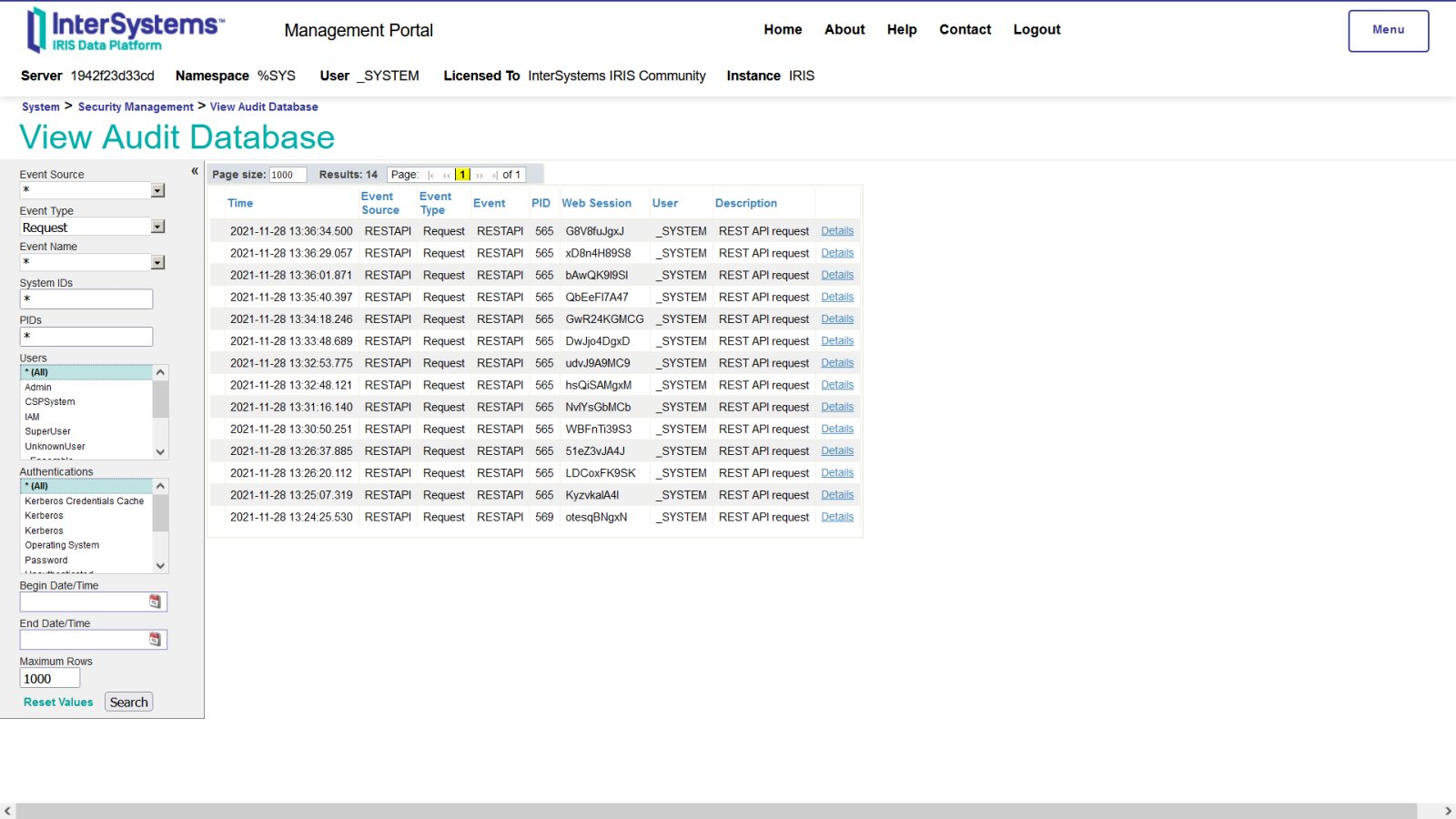Choose Password in the Authentications list
This screenshot has height=819, width=1456.
coord(46,561)
